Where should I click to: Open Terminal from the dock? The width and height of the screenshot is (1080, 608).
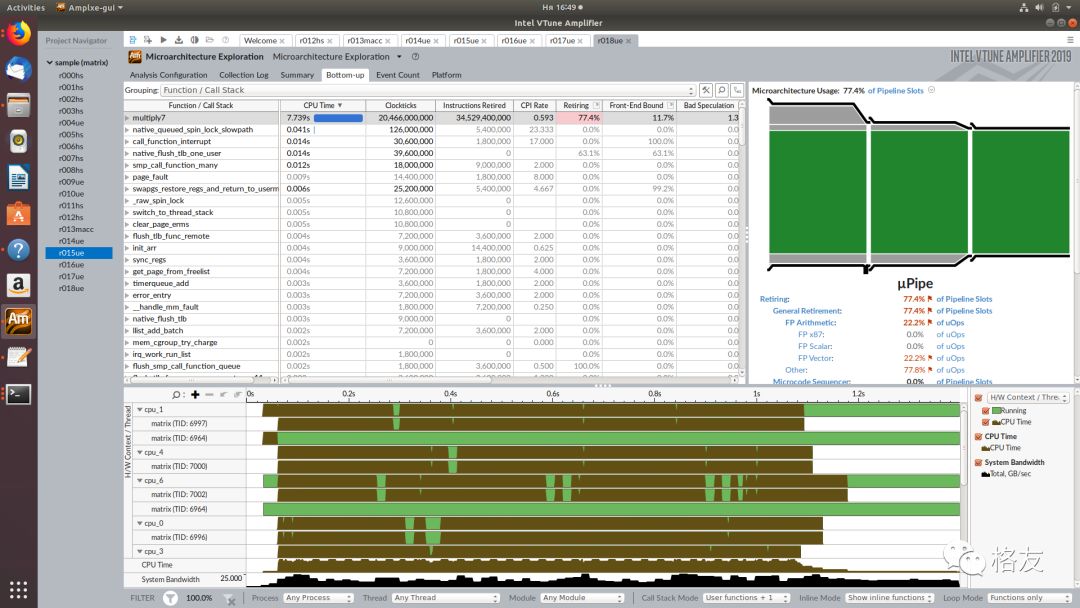point(19,394)
